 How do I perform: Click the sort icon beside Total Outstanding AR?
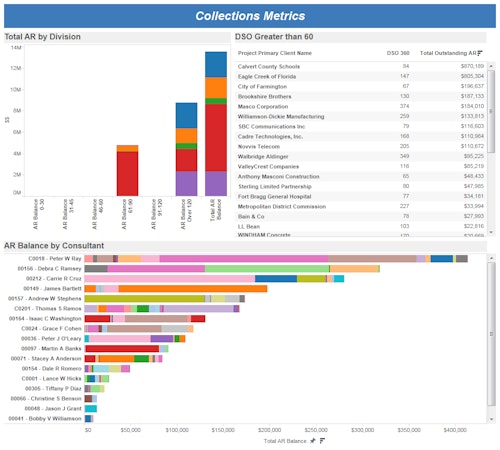click(480, 53)
